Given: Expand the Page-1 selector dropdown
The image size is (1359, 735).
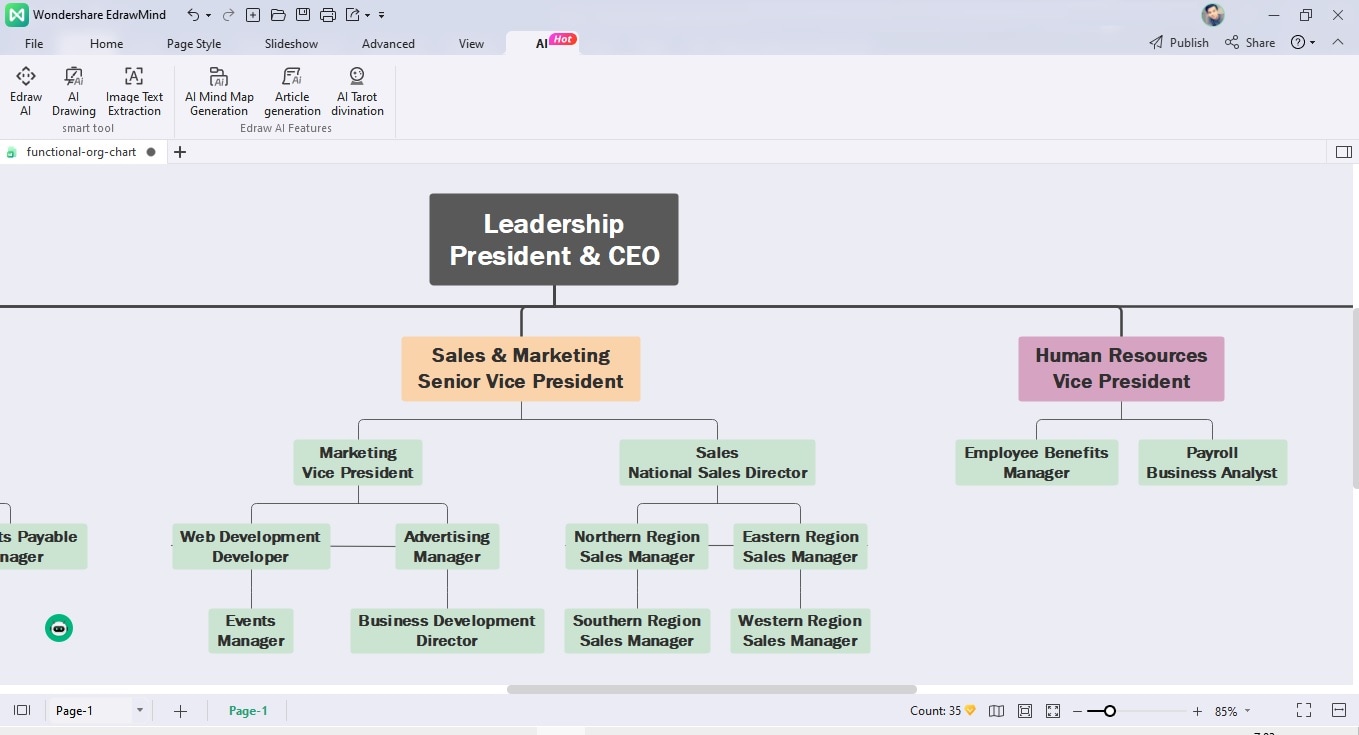Looking at the screenshot, I should pos(140,711).
